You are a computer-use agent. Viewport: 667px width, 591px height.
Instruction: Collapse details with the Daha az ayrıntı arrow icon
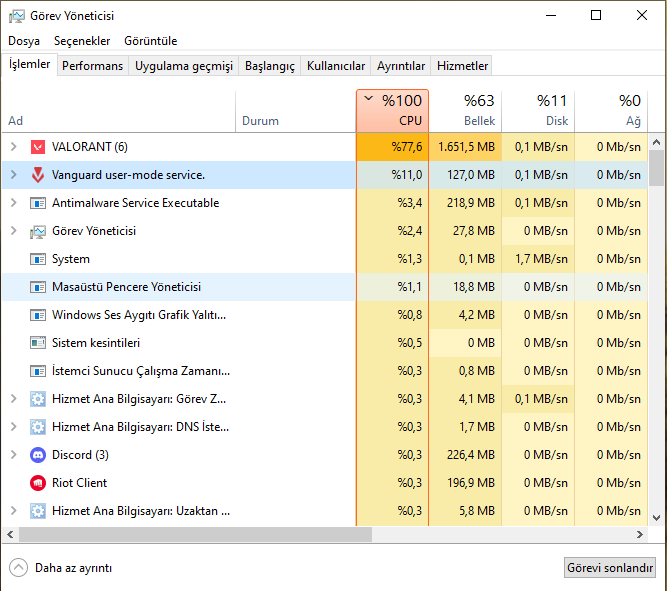pyautogui.click(x=18, y=568)
